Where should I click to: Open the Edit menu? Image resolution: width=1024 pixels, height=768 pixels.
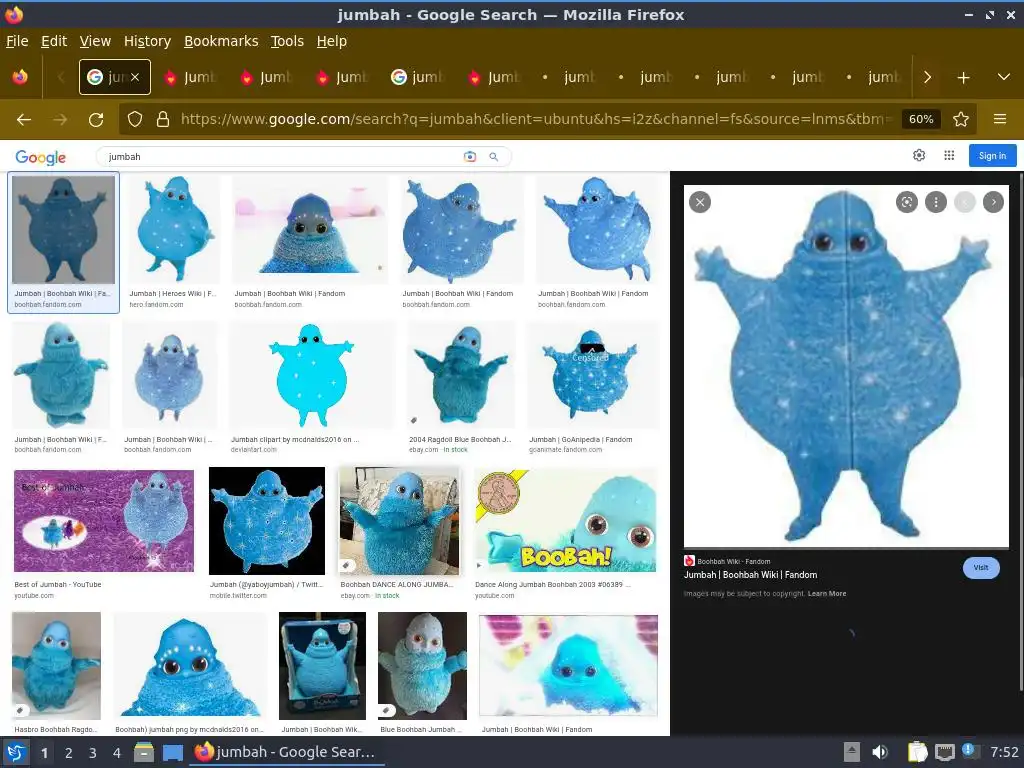pyautogui.click(x=54, y=41)
